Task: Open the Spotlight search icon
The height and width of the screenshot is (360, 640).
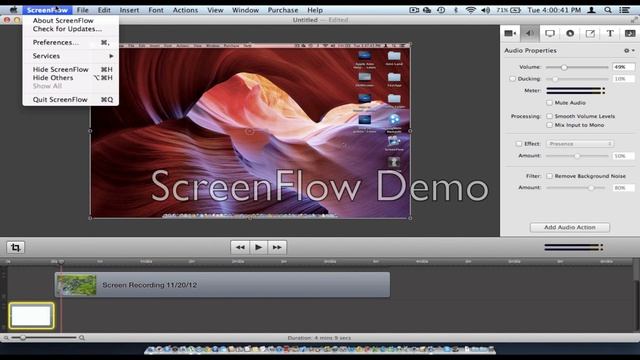Action: (608, 10)
